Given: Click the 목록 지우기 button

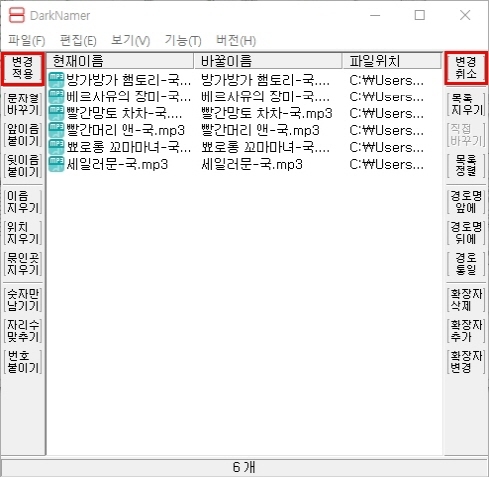Looking at the screenshot, I should coord(466,104).
